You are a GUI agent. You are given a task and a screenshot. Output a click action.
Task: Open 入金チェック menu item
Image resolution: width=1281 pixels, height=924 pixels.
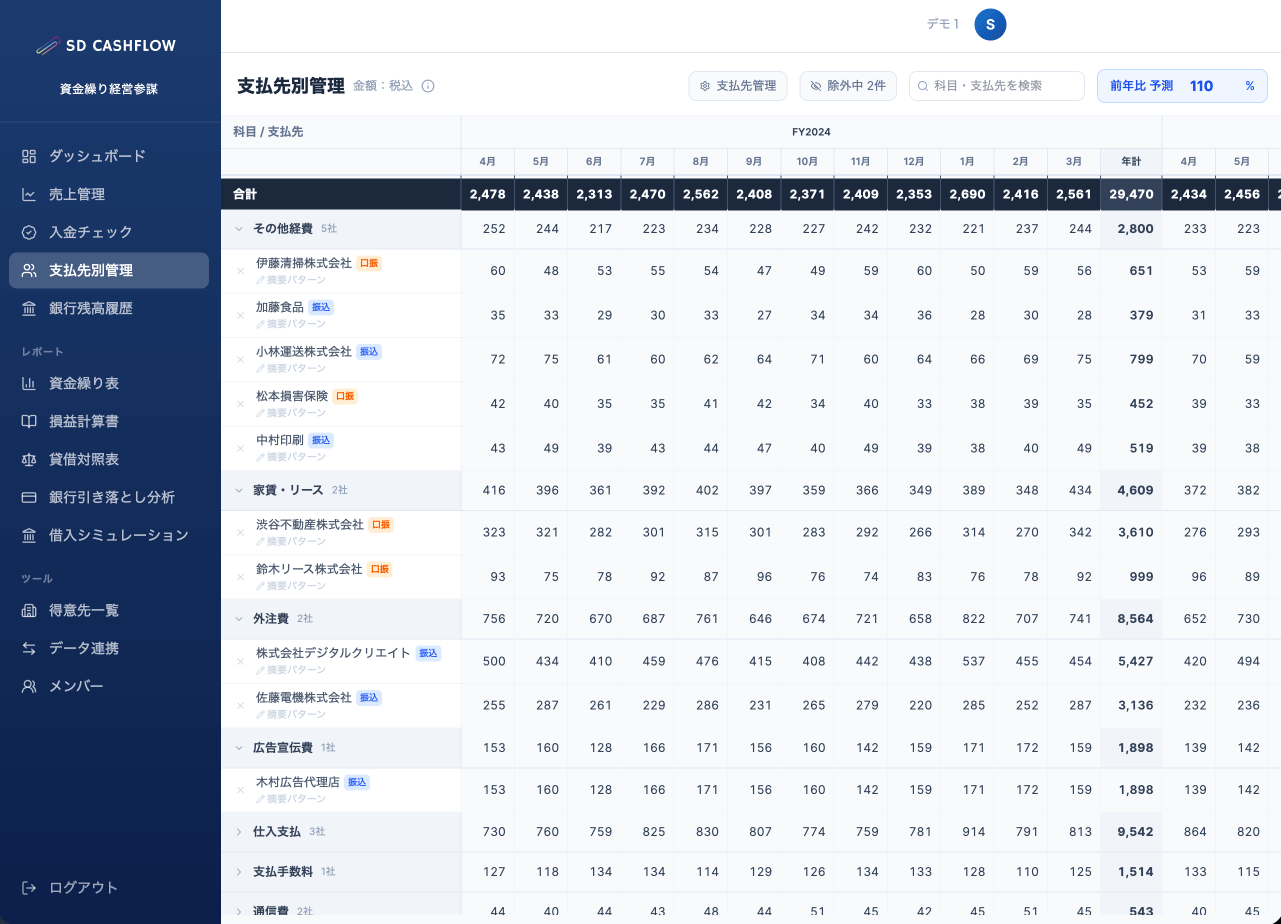(109, 232)
